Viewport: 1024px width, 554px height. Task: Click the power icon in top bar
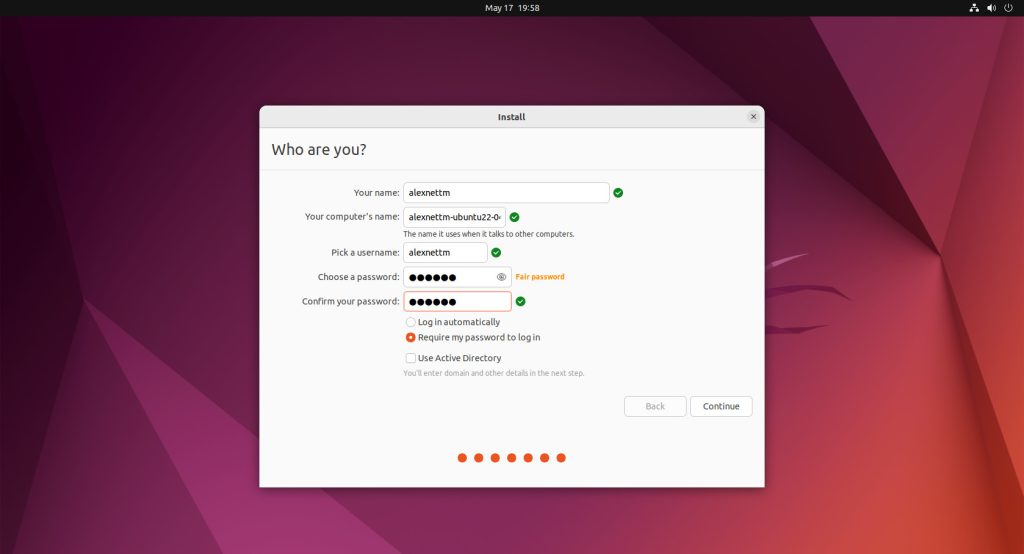pyautogui.click(x=1008, y=8)
